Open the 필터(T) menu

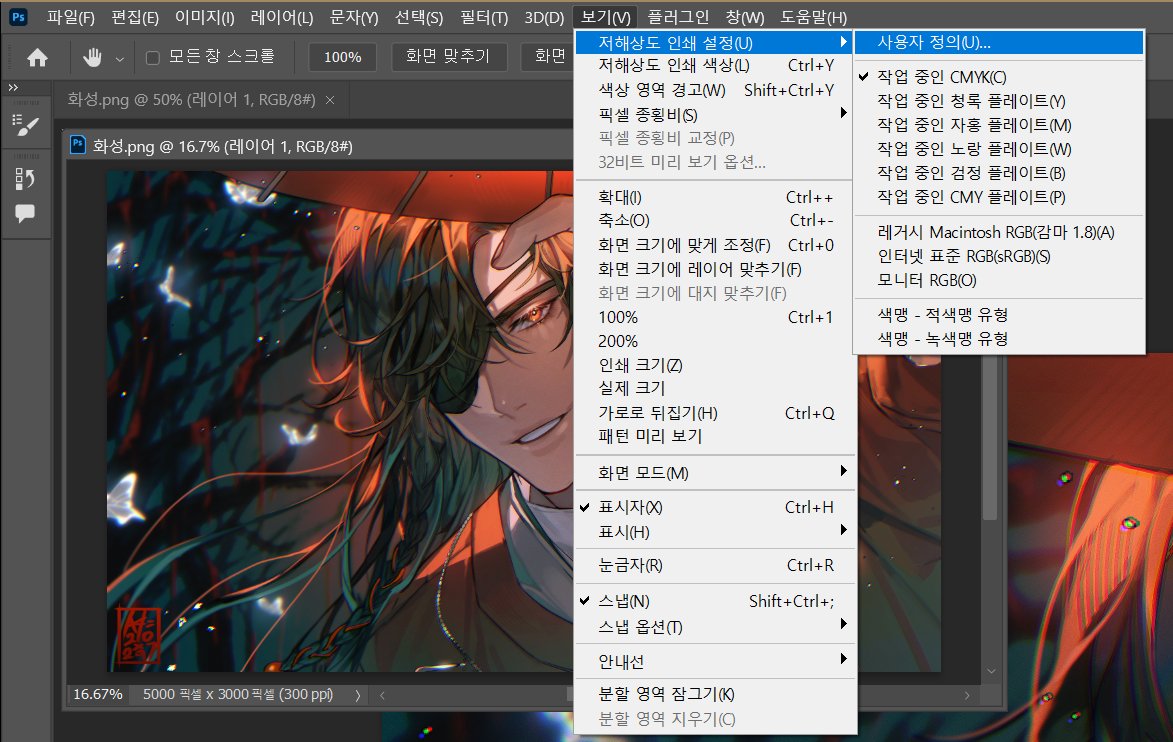coord(483,17)
